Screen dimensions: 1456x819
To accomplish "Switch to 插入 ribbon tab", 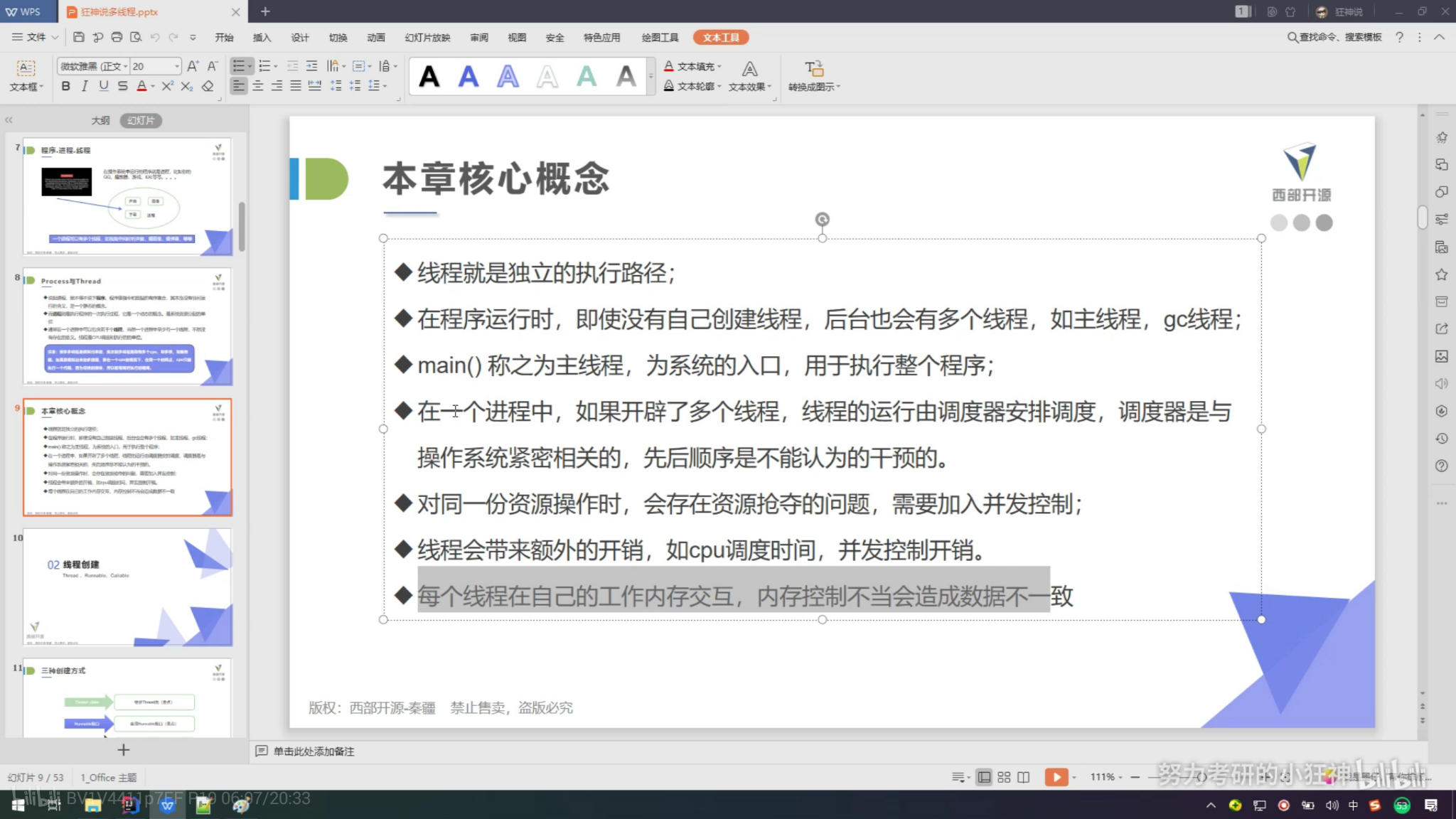I will click(262, 37).
